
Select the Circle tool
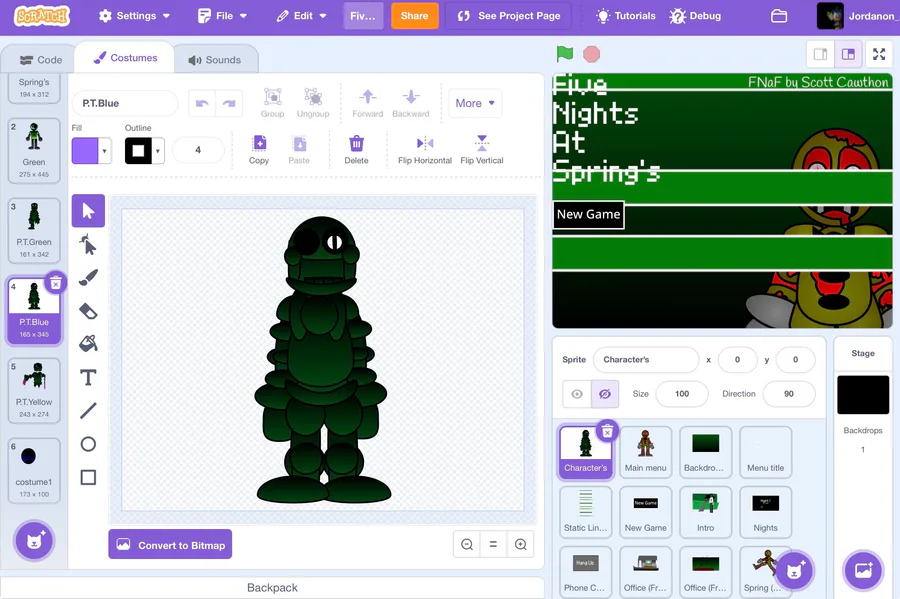click(x=88, y=444)
